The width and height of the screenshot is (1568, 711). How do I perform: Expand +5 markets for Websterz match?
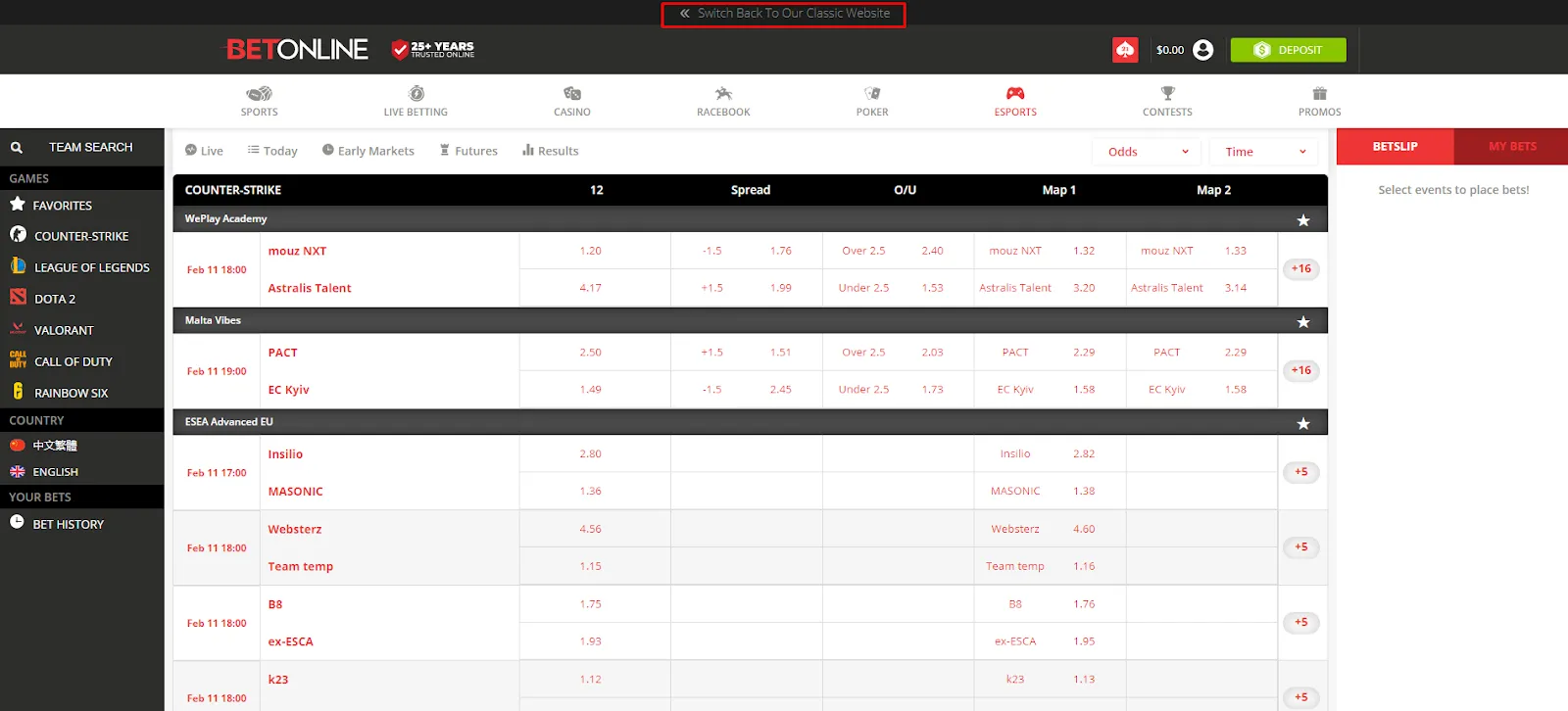point(1300,547)
